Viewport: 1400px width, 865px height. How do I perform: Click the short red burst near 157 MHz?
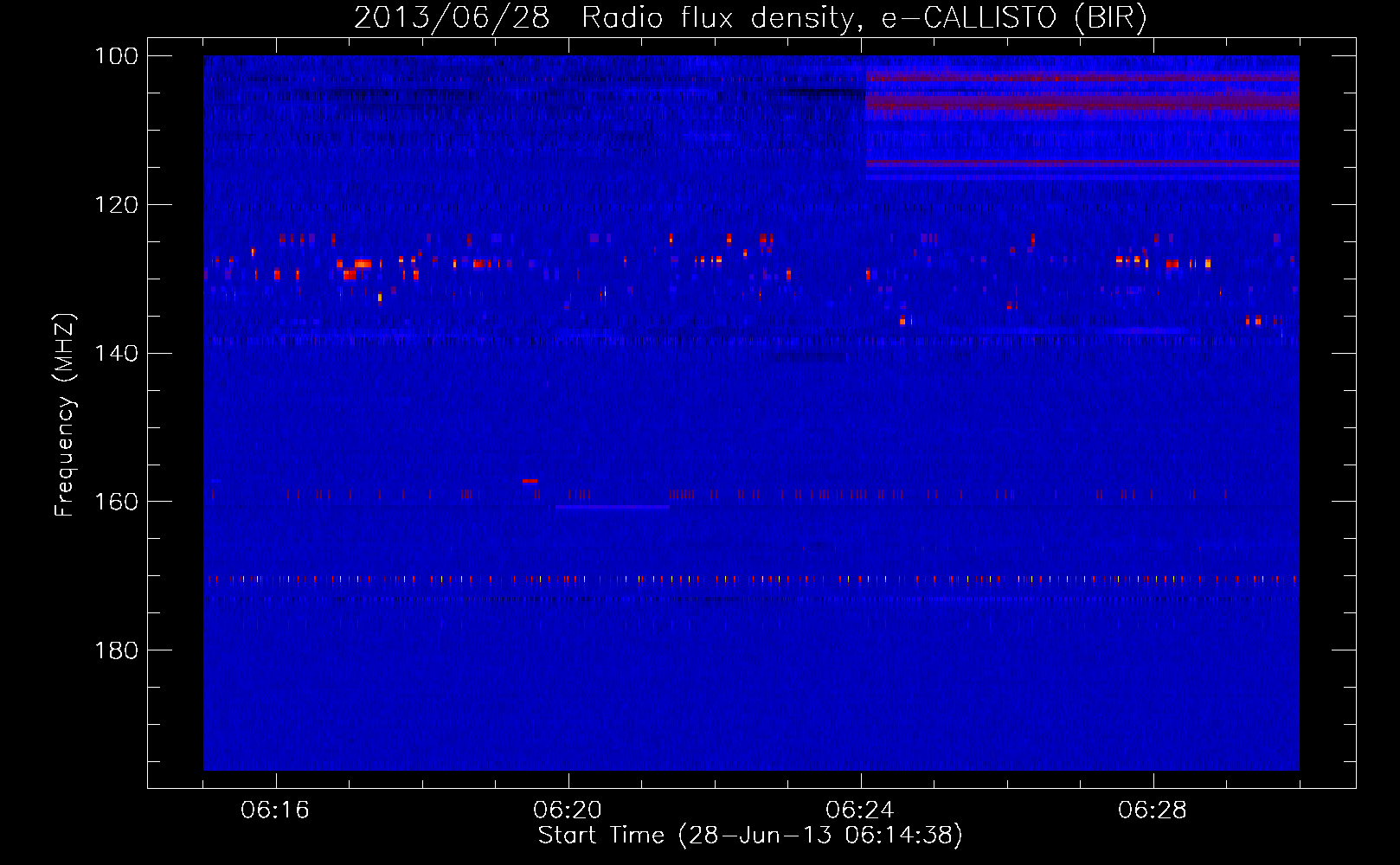pyautogui.click(x=530, y=480)
